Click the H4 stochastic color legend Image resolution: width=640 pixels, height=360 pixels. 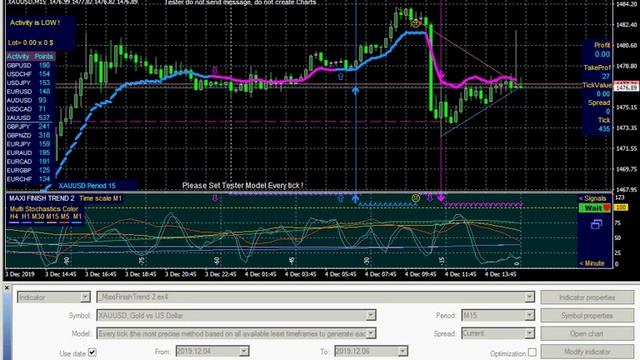point(14,216)
